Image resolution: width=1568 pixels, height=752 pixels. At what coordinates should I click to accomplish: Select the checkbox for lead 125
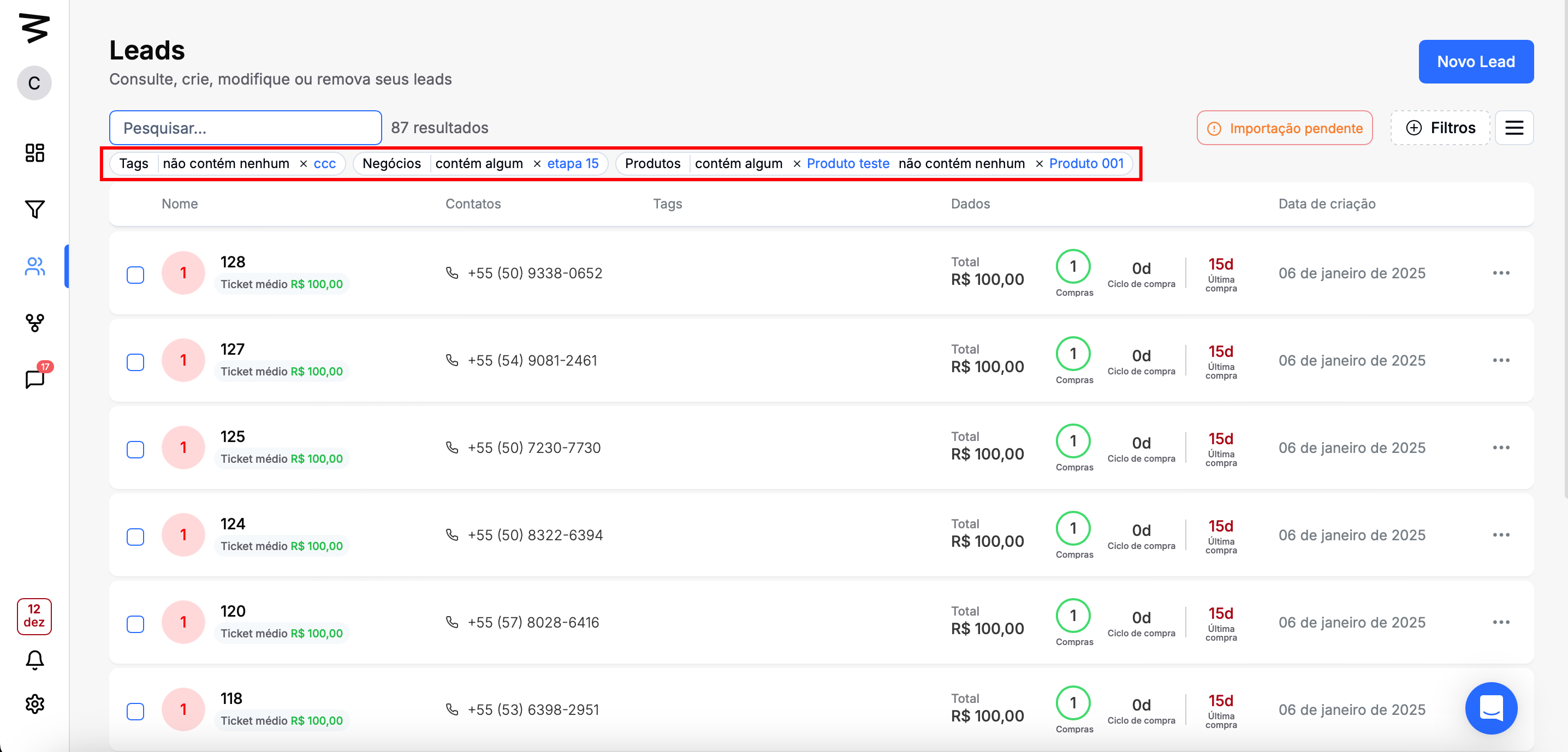point(135,449)
